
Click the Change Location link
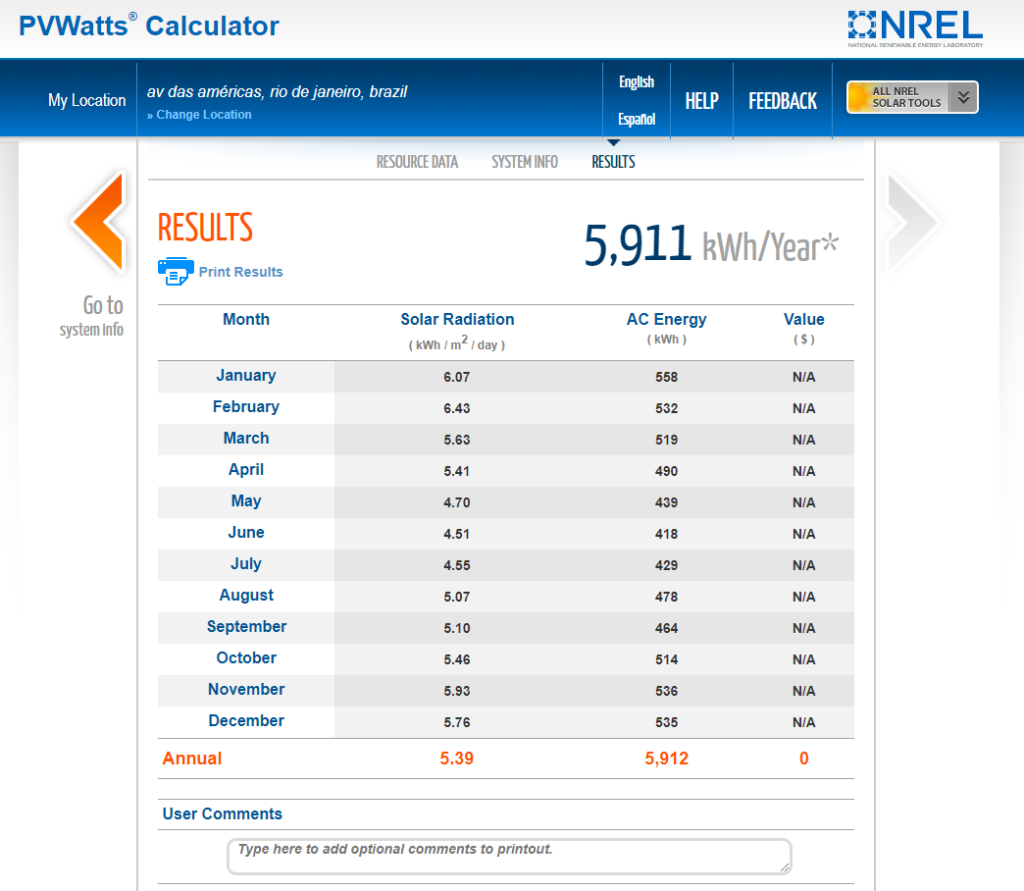[x=199, y=115]
